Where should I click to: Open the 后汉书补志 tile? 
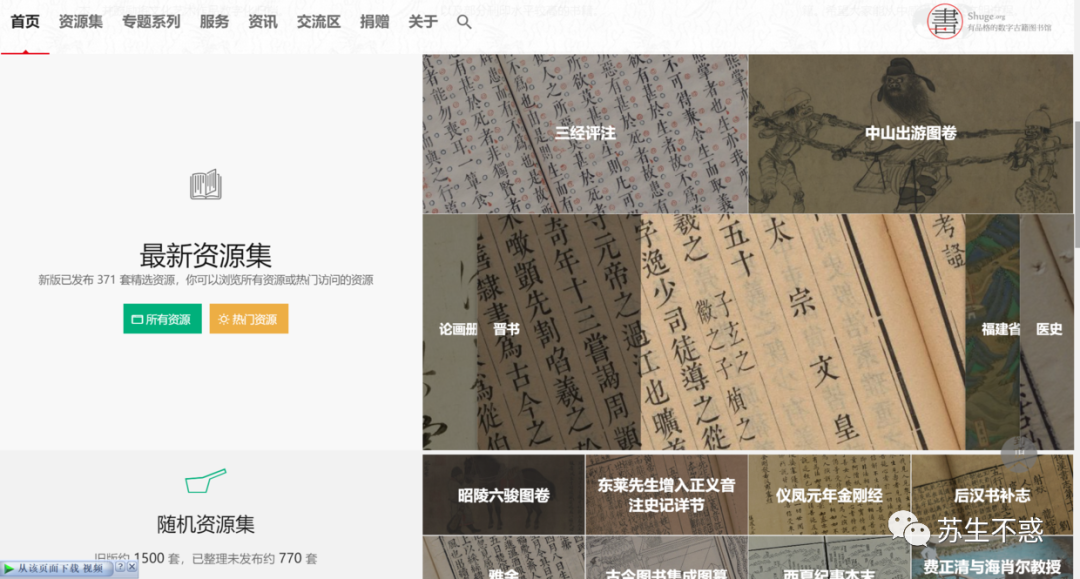pos(992,494)
